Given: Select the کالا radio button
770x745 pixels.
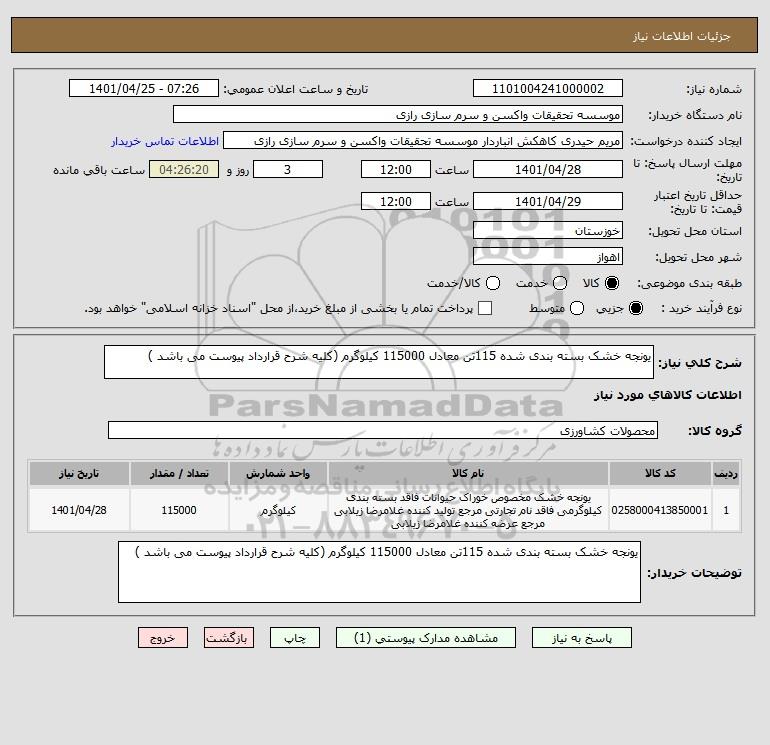Looking at the screenshot, I should pyautogui.click(x=612, y=283).
